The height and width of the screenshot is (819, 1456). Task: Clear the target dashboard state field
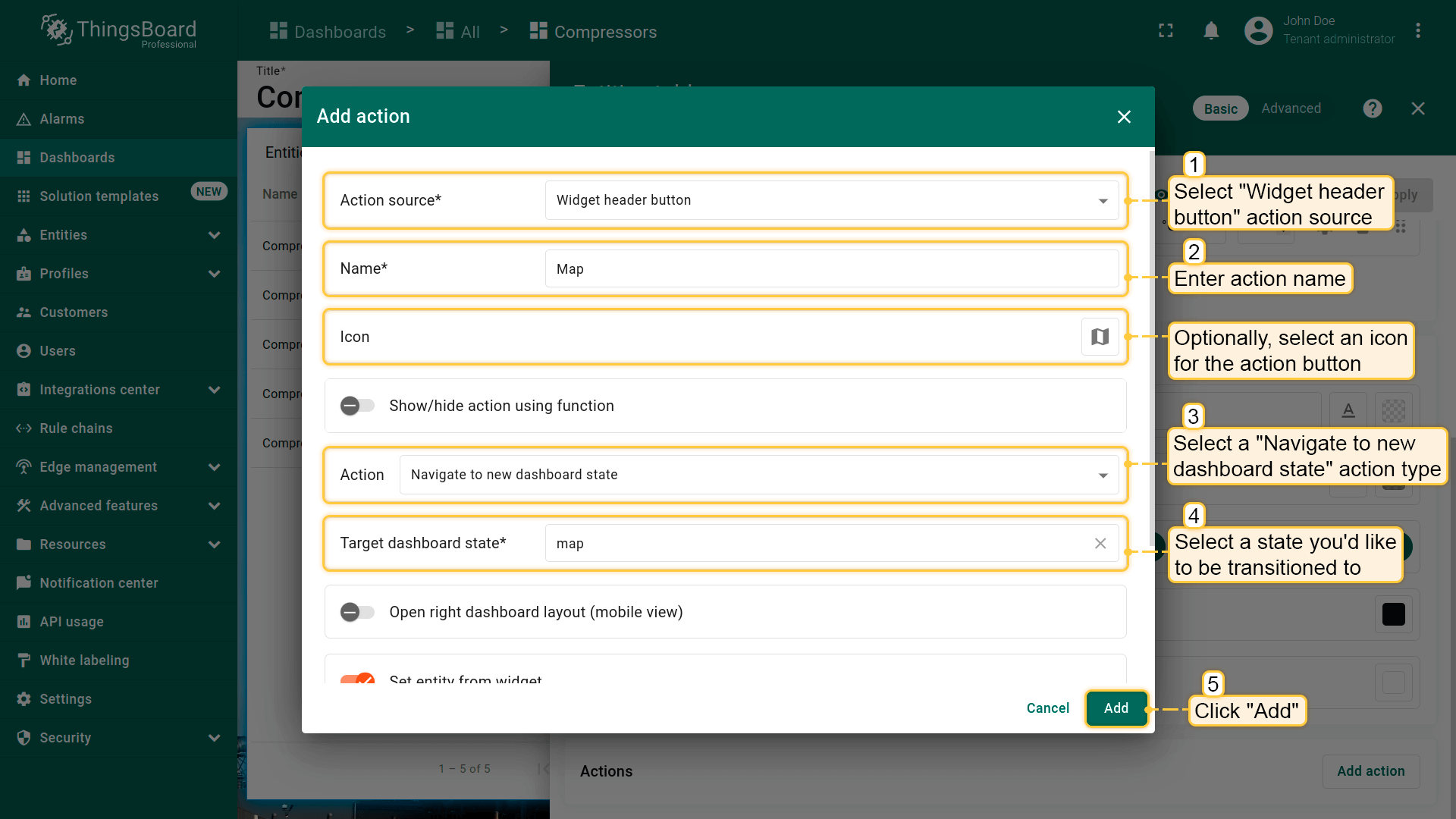click(1100, 544)
